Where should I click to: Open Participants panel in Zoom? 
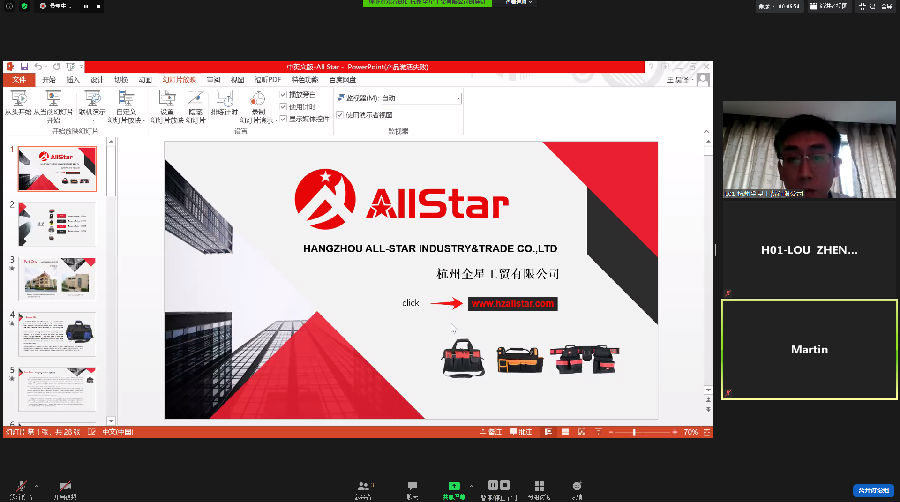364,490
